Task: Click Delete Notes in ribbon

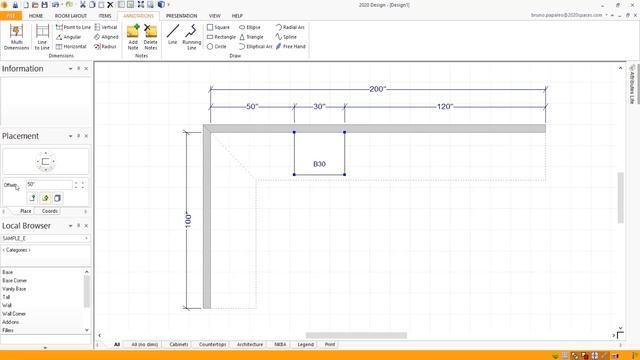Action: (x=151, y=37)
